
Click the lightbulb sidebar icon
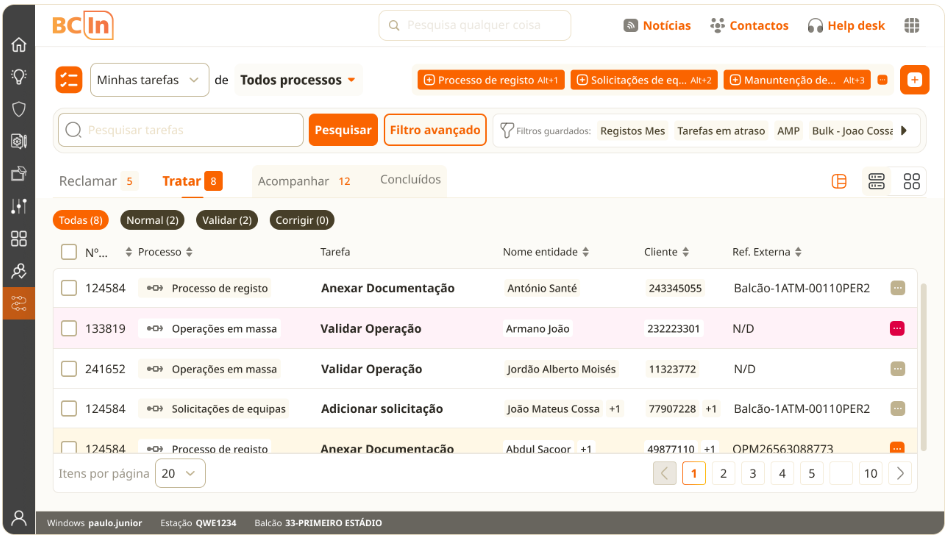[19, 76]
